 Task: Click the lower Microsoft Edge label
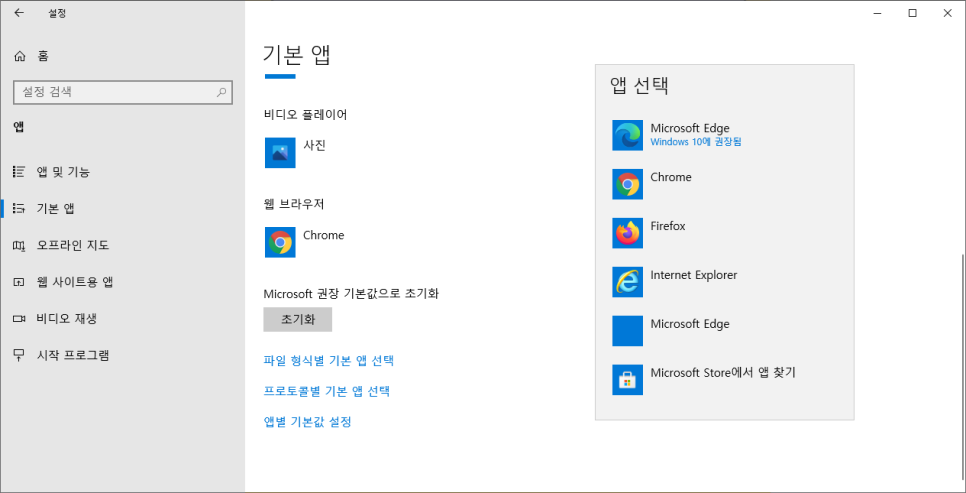pyautogui.click(x=690, y=324)
